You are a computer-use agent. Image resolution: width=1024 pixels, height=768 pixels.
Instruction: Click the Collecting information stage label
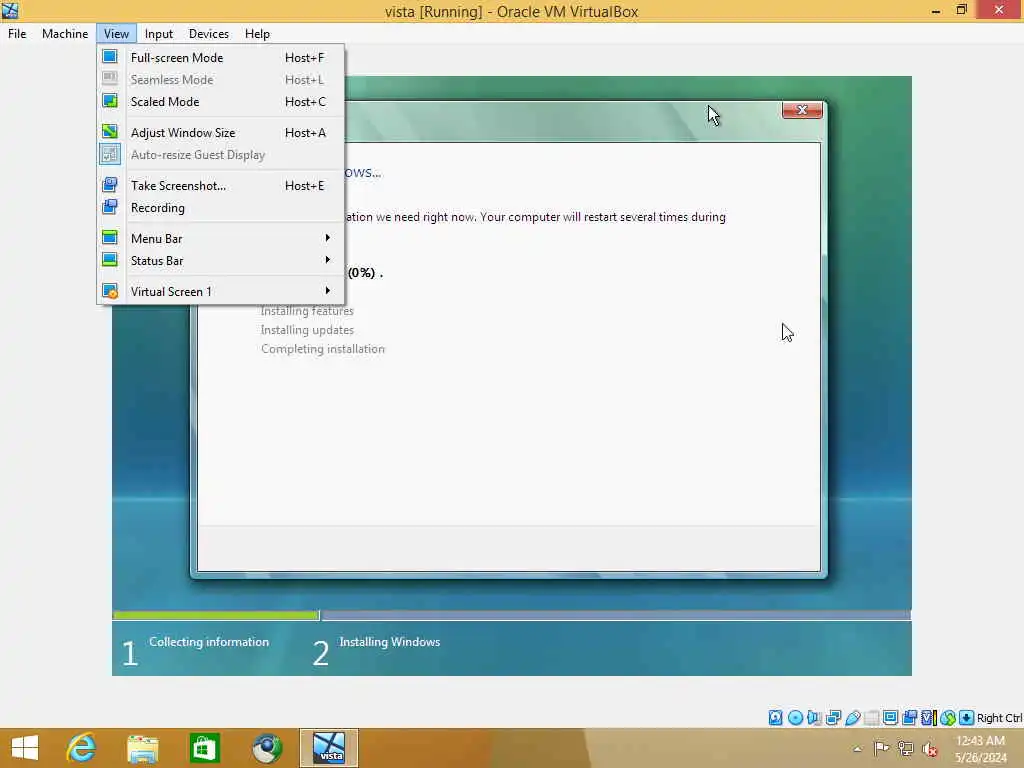tap(209, 642)
